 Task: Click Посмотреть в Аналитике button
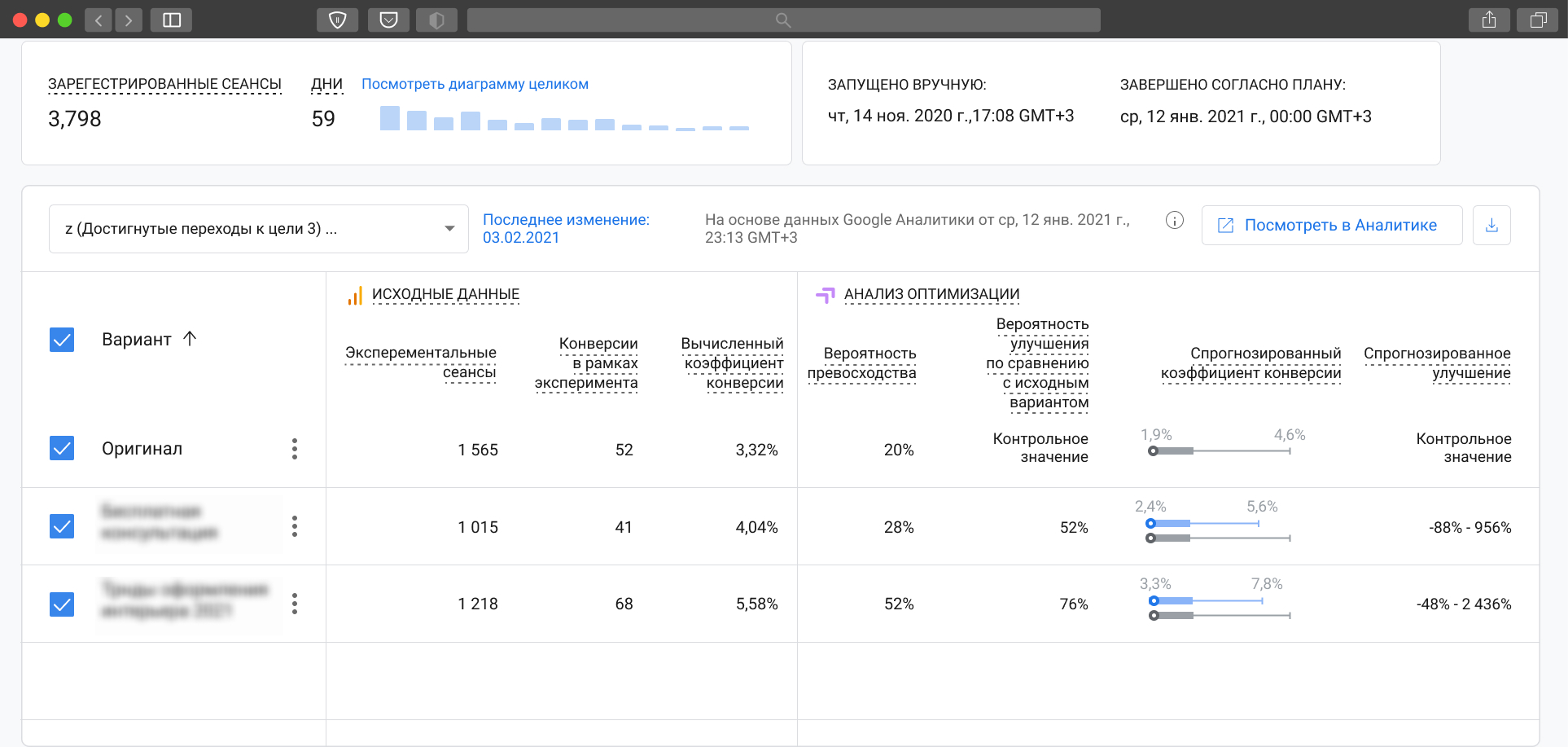(1331, 226)
